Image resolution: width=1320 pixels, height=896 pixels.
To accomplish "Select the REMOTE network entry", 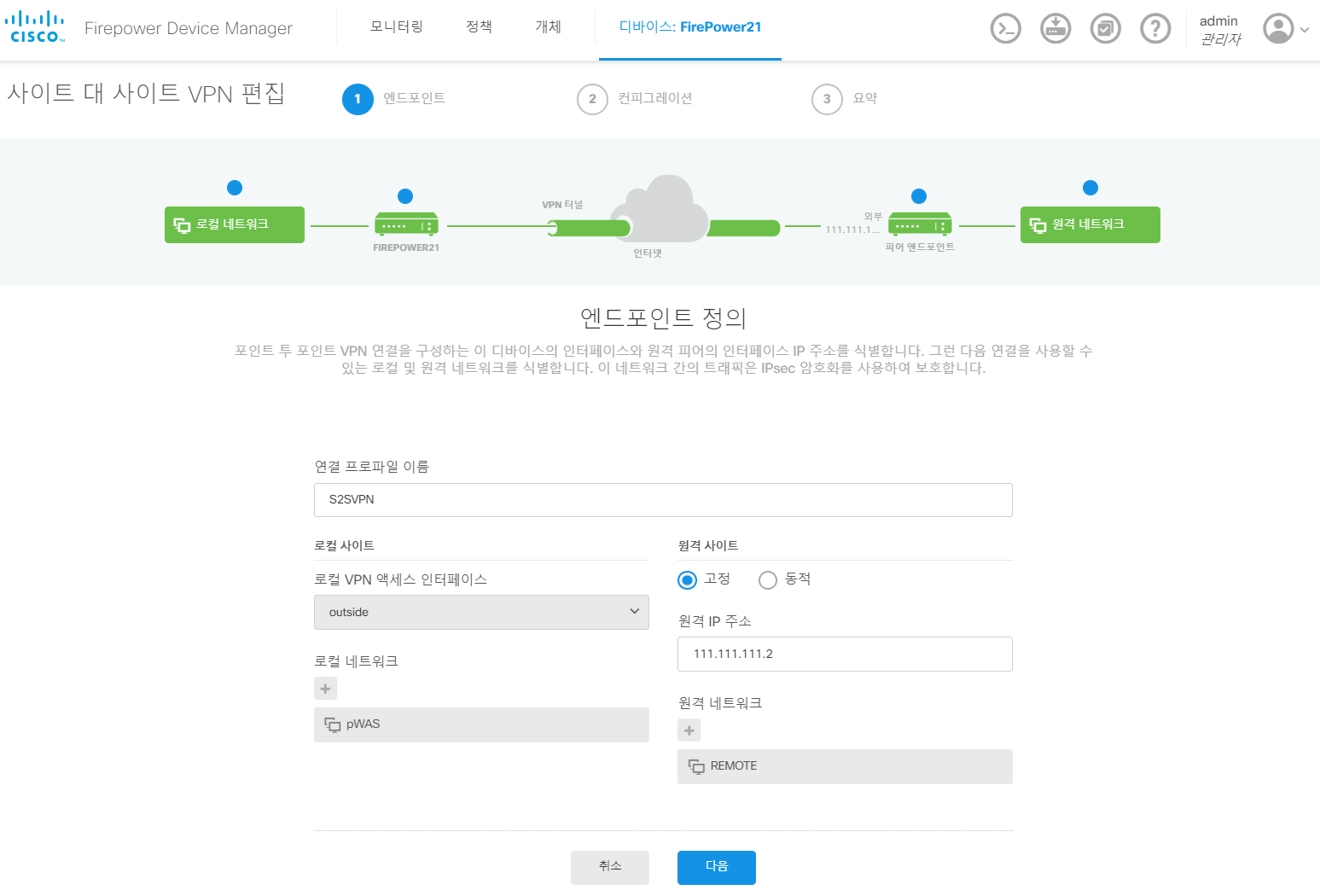I will click(x=845, y=766).
